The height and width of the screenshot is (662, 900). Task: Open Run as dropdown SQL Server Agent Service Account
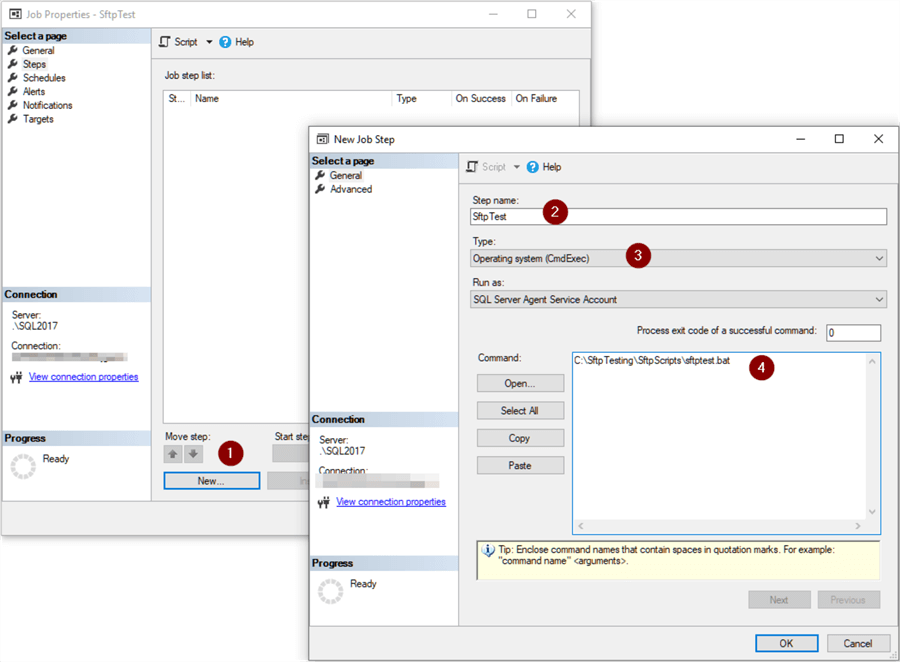[x=678, y=299]
